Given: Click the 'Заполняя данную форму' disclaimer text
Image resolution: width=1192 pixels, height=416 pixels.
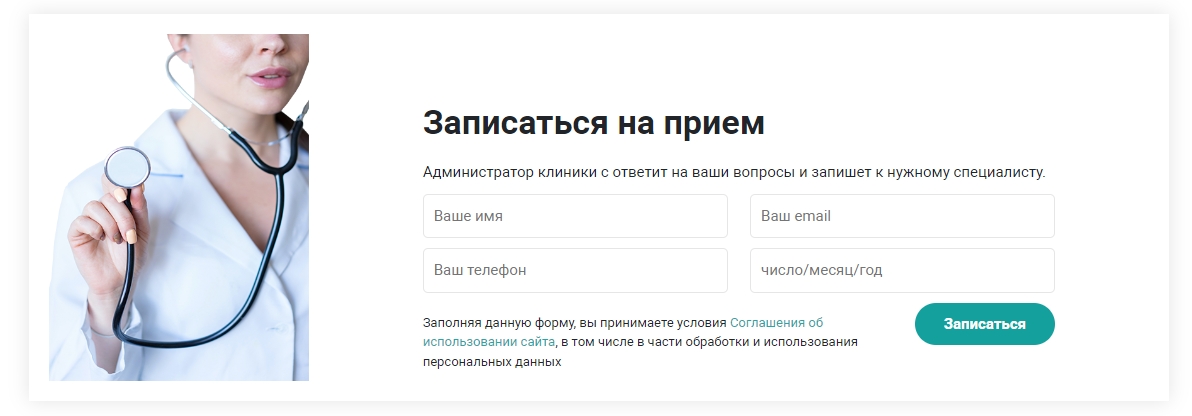Looking at the screenshot, I should pos(575,323).
